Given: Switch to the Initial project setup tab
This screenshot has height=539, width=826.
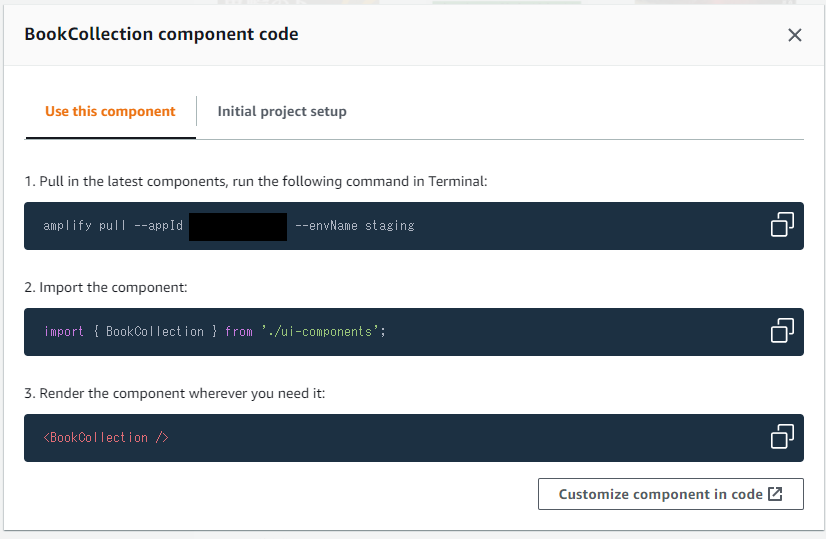Looking at the screenshot, I should tap(282, 111).
